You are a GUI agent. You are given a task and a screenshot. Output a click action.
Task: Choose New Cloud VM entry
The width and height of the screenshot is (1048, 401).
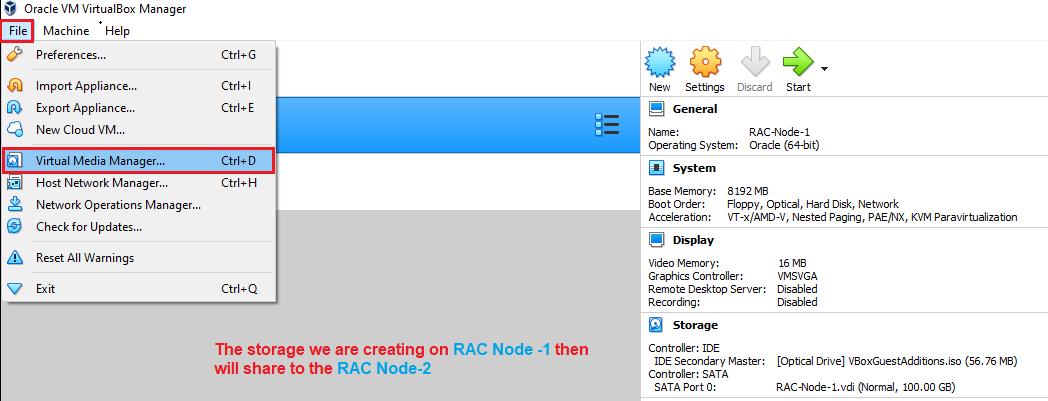tap(138, 130)
